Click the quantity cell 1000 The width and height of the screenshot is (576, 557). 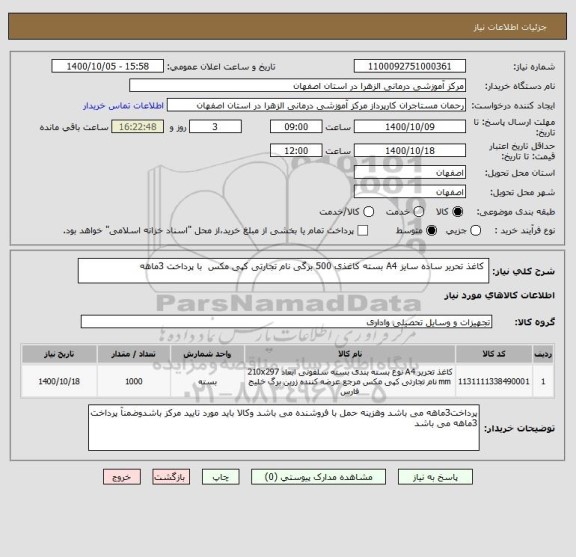tap(134, 381)
